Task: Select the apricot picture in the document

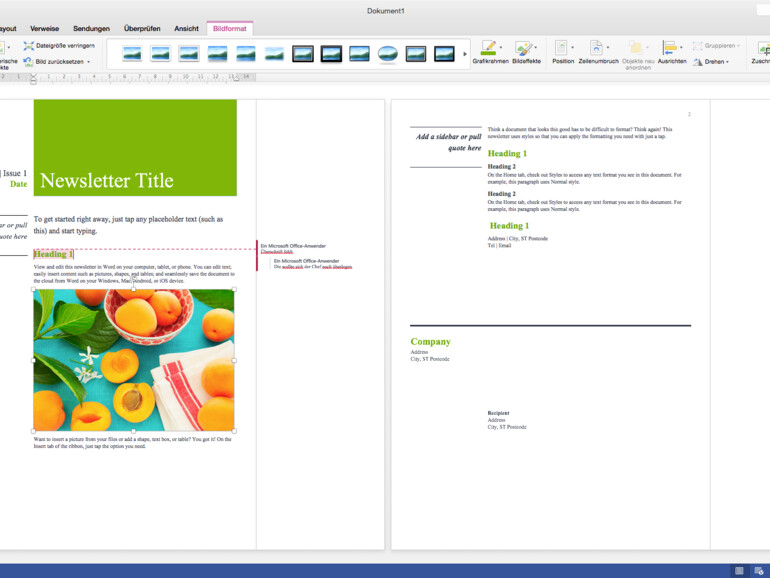Action: pyautogui.click(x=134, y=360)
